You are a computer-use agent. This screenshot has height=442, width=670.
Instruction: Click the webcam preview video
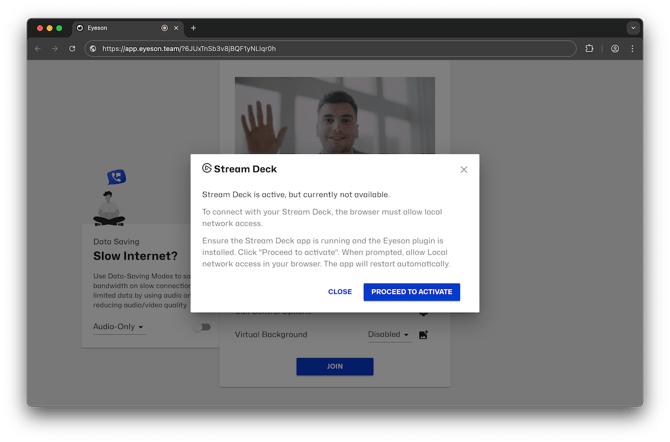tap(335, 115)
